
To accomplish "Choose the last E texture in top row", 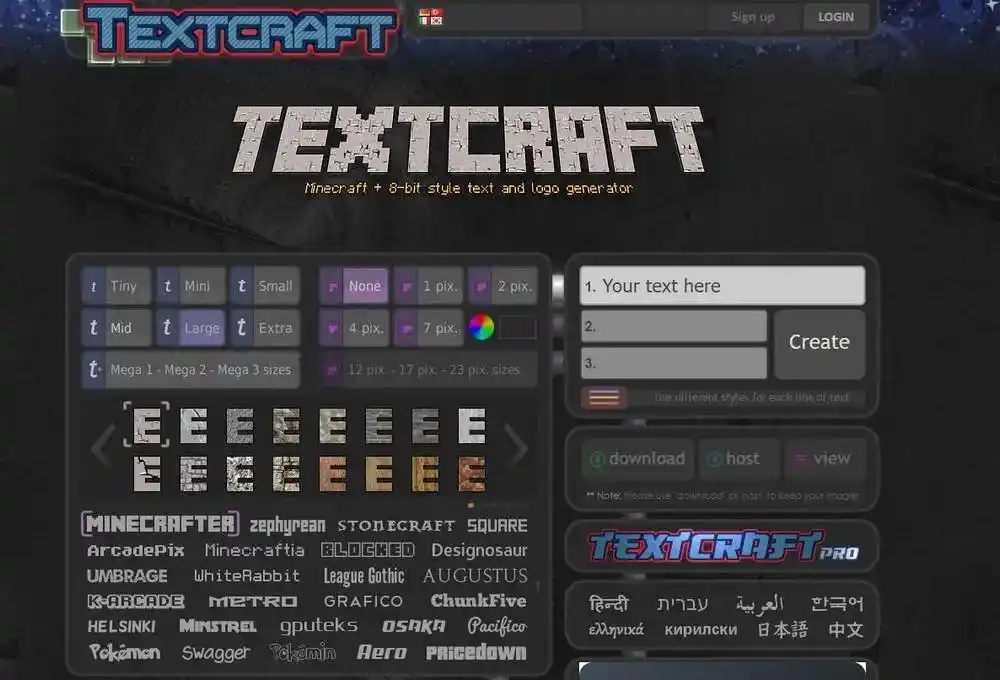I will point(472,425).
